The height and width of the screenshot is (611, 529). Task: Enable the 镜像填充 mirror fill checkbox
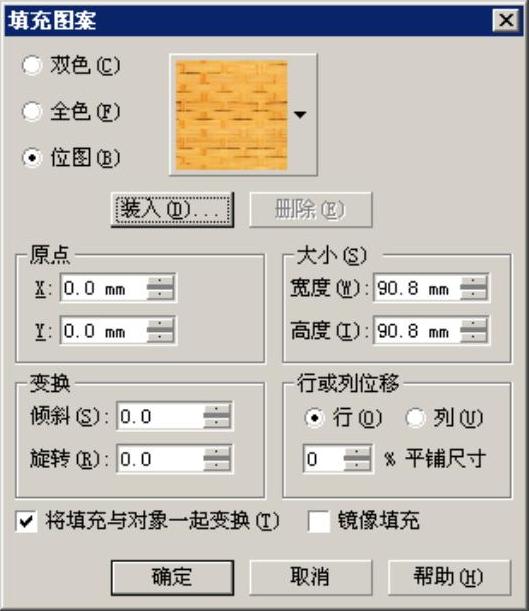point(319,521)
